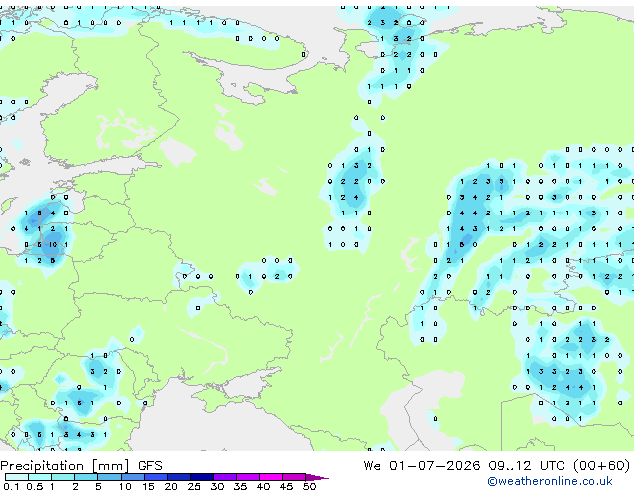
Task: Click the 25–30 mm dark navy swatch
Action: click(201, 477)
